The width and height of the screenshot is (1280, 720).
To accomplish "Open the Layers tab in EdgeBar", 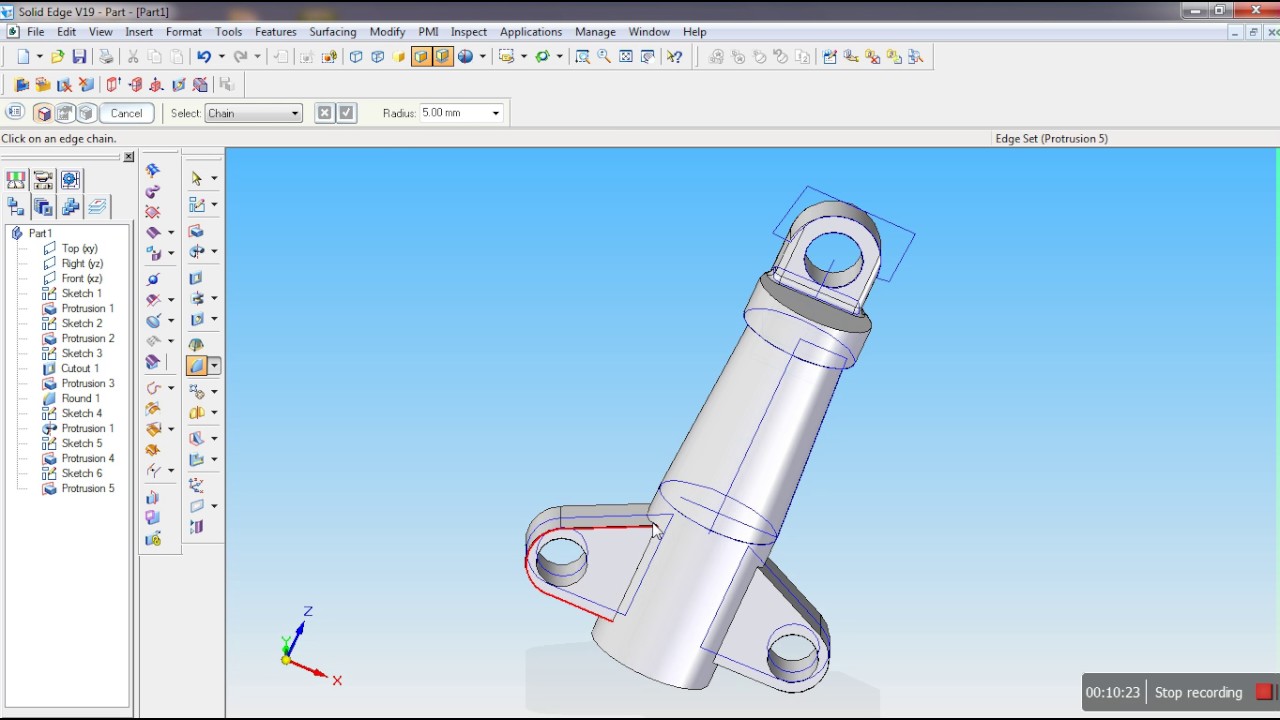I will (97, 207).
